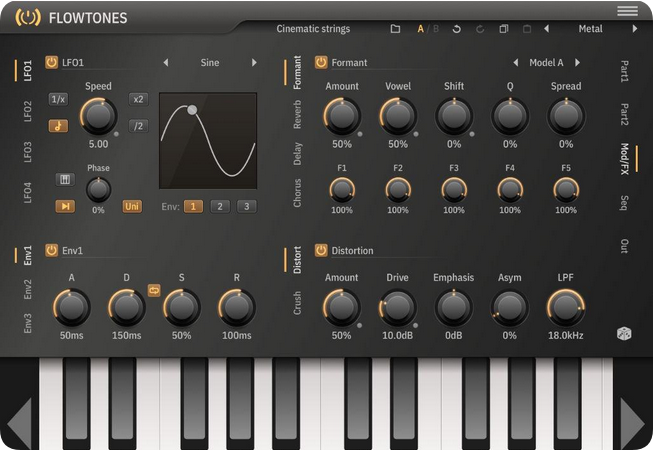The width and height of the screenshot is (653, 450).
Task: Click the undo arrow icon
Action: (456, 29)
